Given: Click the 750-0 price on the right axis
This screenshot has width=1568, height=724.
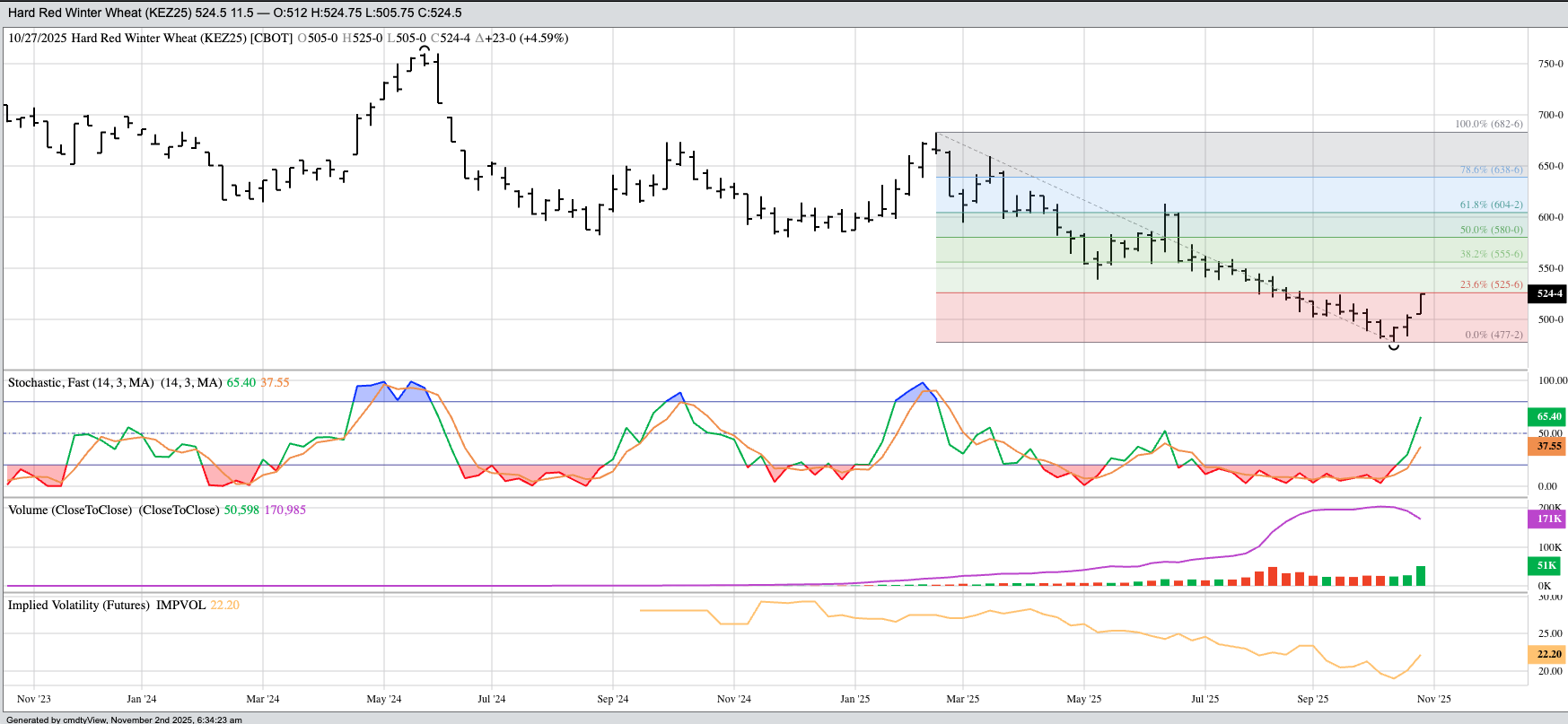Looking at the screenshot, I should (1550, 64).
